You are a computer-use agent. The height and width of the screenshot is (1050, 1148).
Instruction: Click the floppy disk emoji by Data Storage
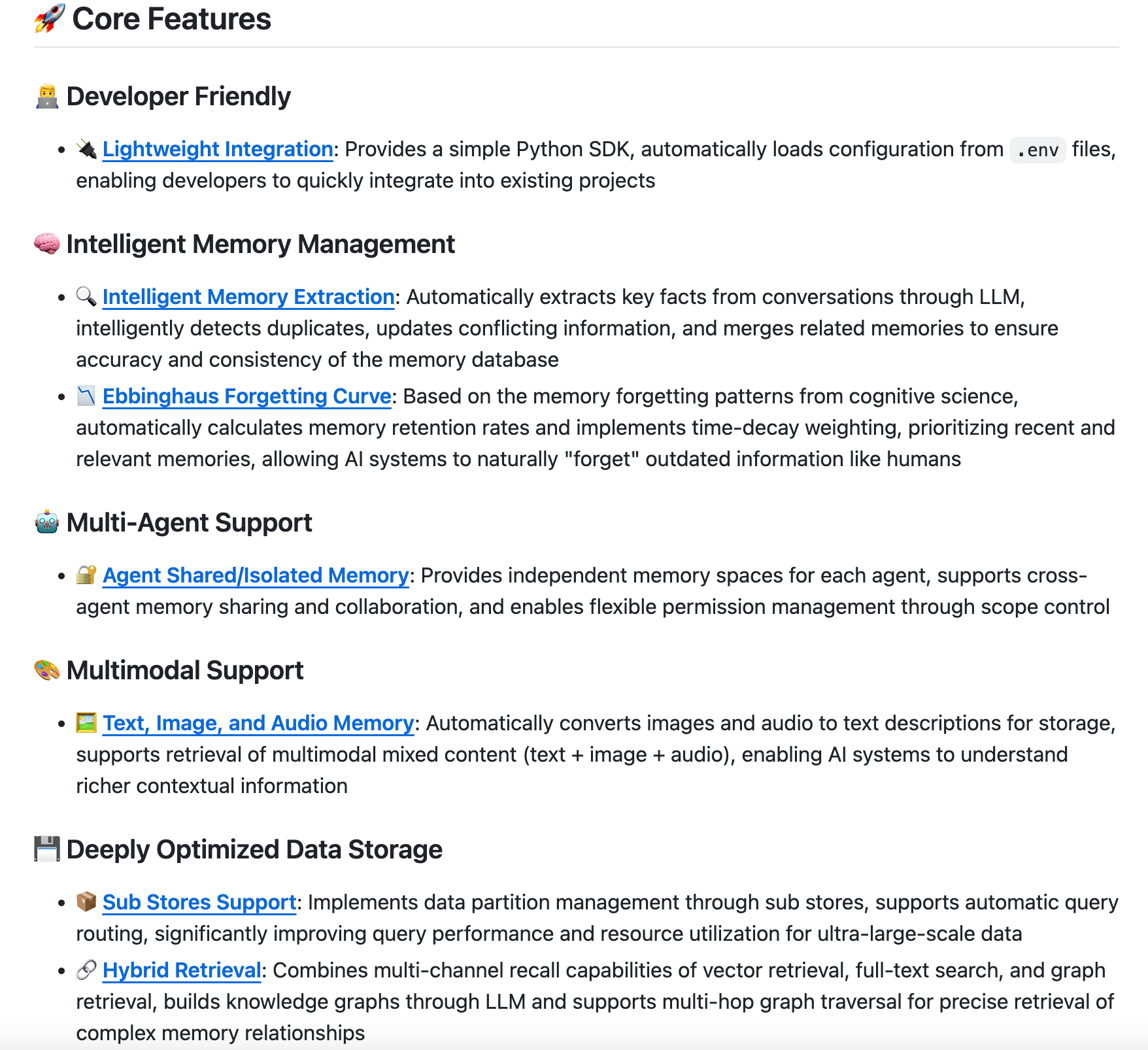pos(47,850)
